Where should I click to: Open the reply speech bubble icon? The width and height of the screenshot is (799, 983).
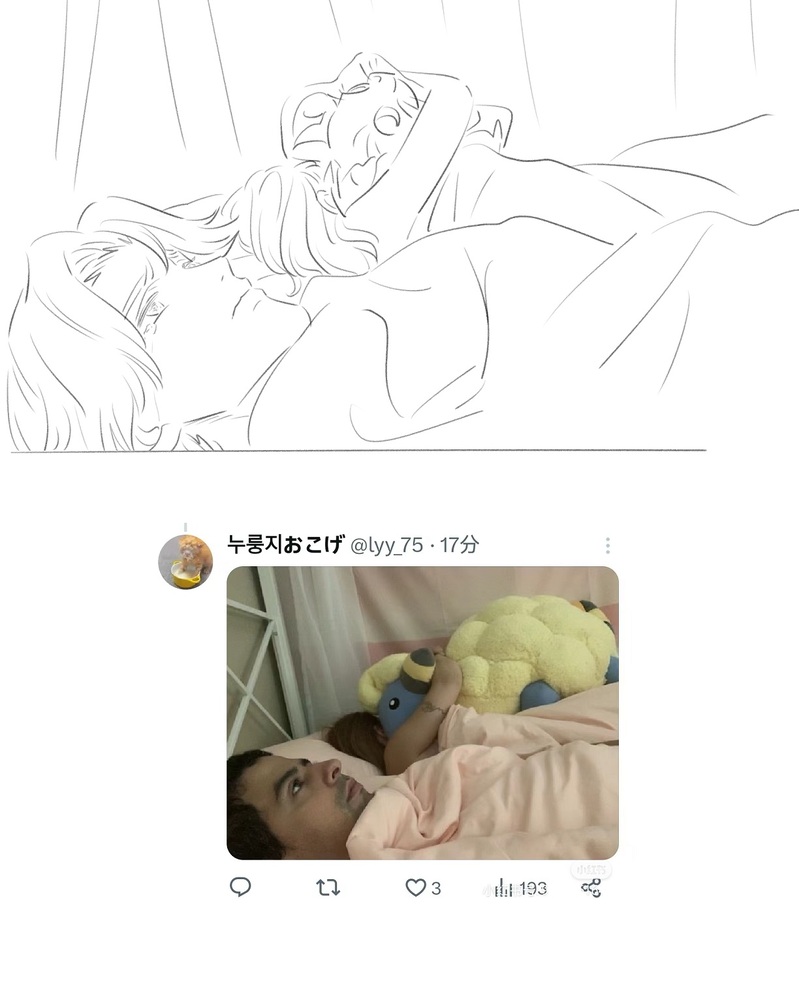(240, 887)
